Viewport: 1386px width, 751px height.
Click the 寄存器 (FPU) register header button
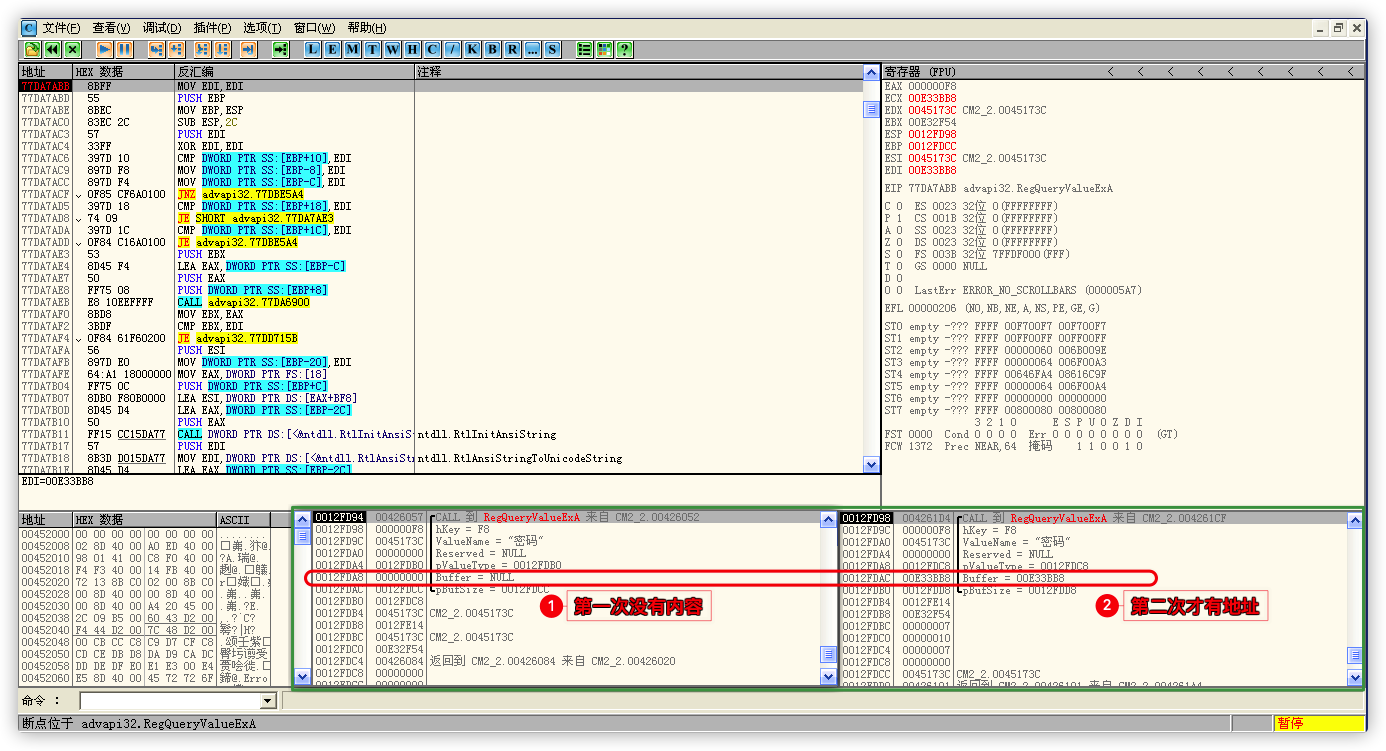920,72
